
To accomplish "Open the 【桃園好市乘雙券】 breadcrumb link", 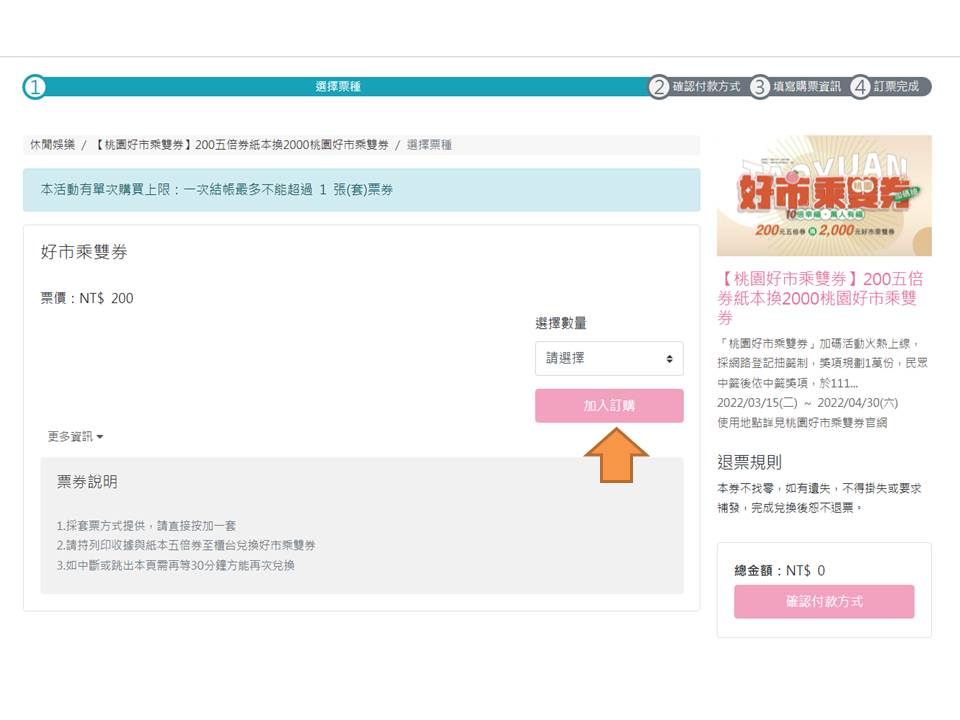I will pyautogui.click(x=241, y=145).
